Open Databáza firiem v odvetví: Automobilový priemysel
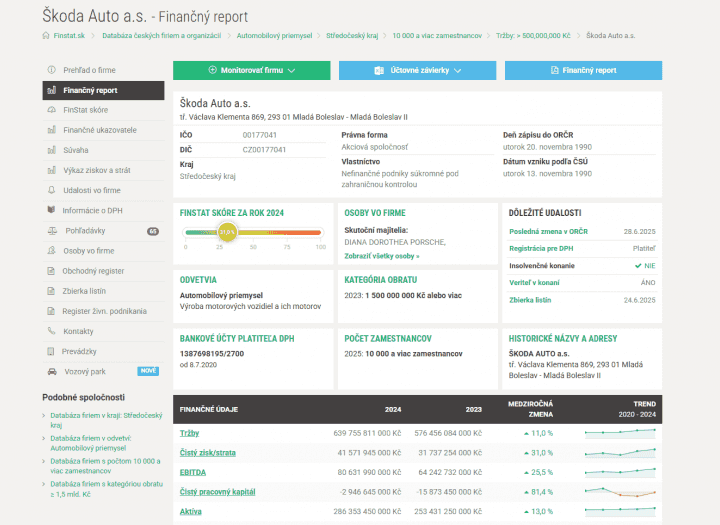 (91, 443)
